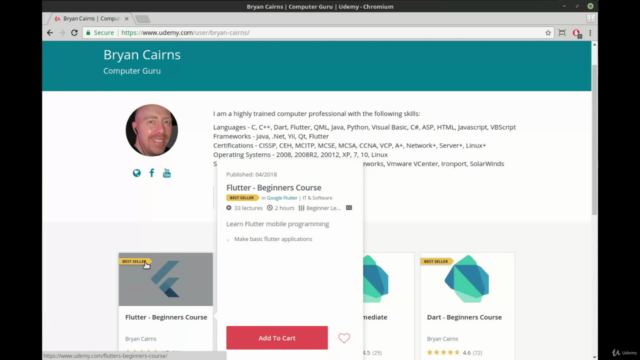Click 'Make basic flutter applications' bullet text
Image resolution: width=640 pixels, height=360 pixels.
point(273,239)
